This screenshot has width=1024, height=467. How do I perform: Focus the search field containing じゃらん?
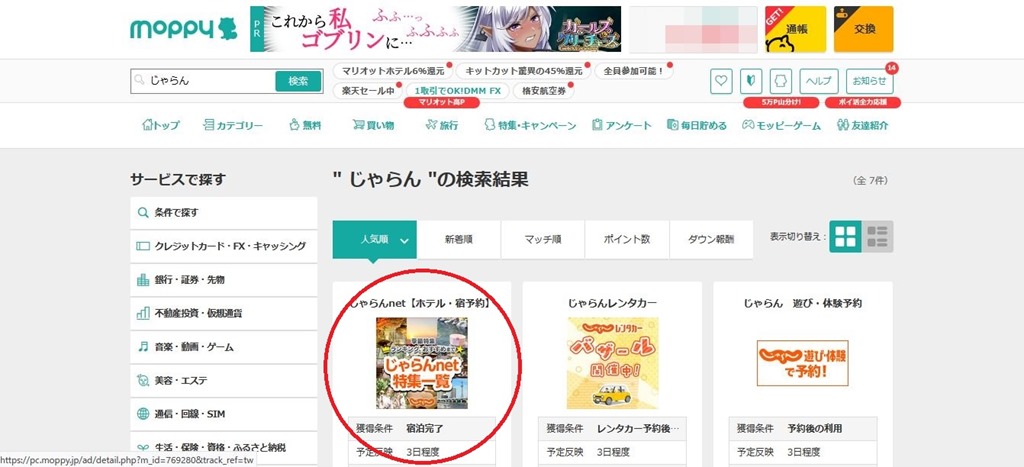click(x=202, y=81)
